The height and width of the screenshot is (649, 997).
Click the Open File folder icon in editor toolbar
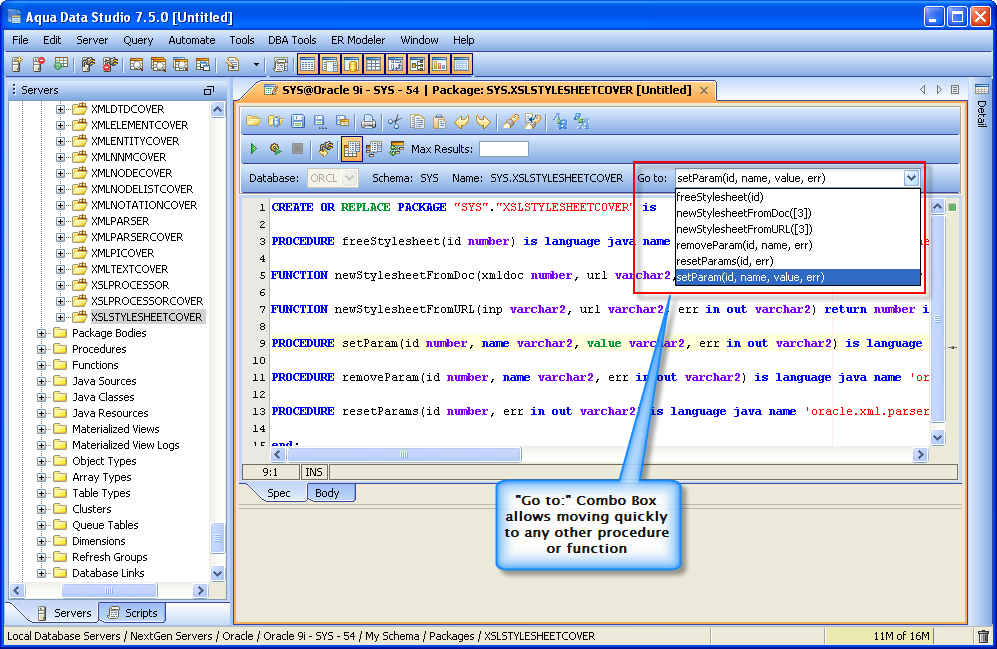253,121
